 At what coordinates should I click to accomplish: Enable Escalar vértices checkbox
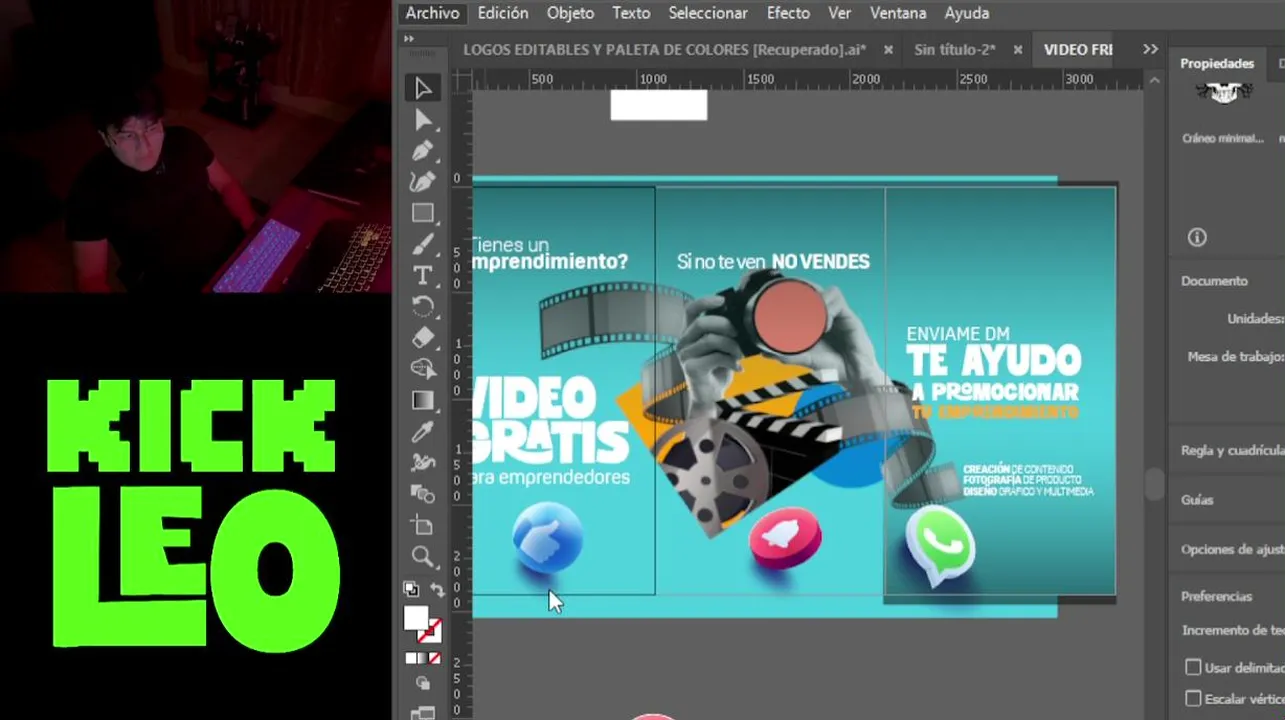(1193, 698)
